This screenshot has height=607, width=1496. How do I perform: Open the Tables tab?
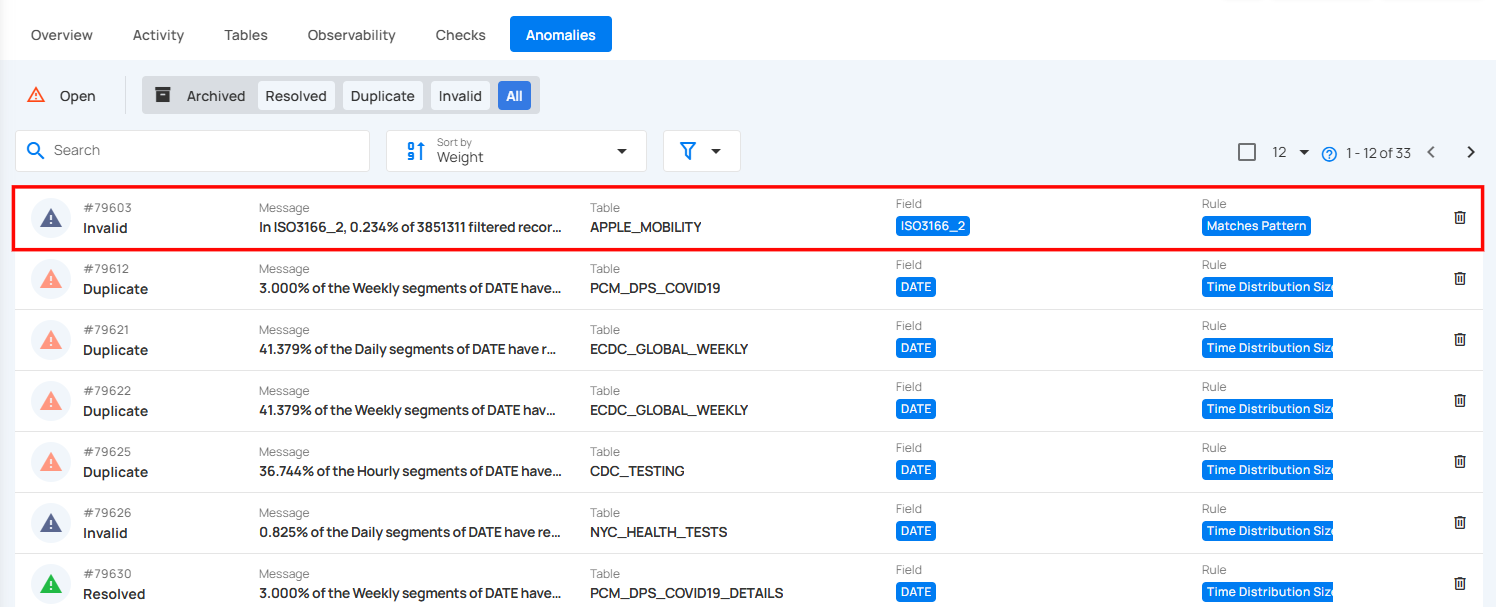point(246,35)
